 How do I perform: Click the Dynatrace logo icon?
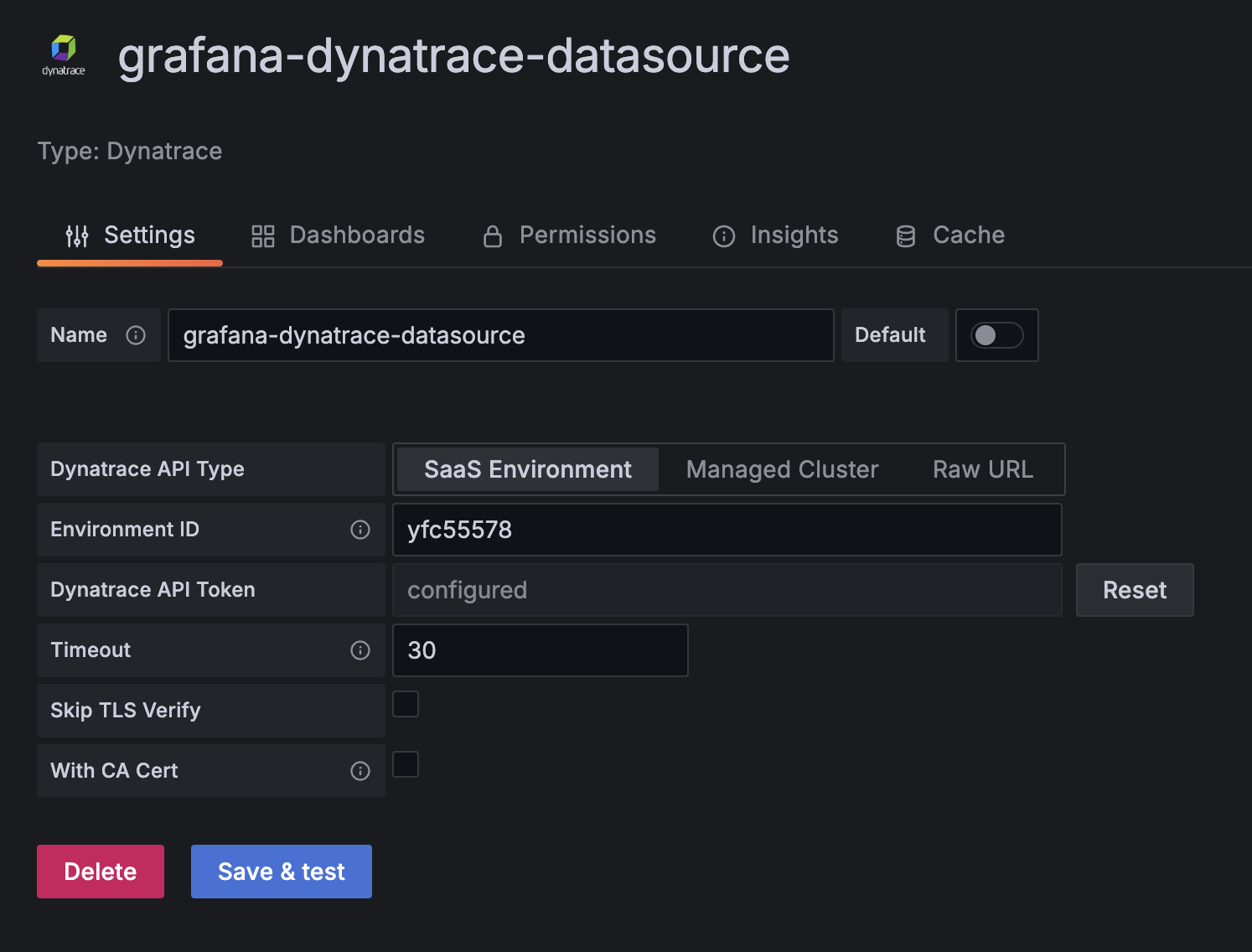[x=64, y=55]
